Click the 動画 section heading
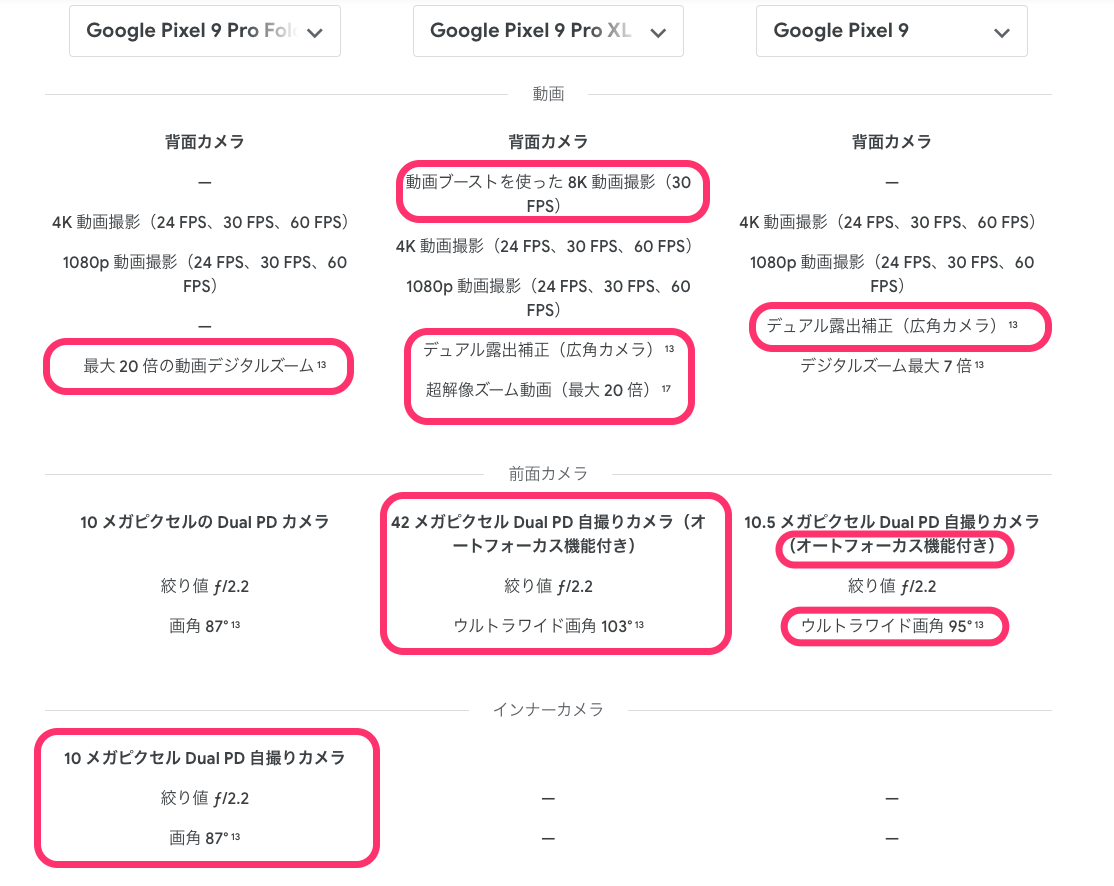This screenshot has height=886, width=1114. point(548,94)
